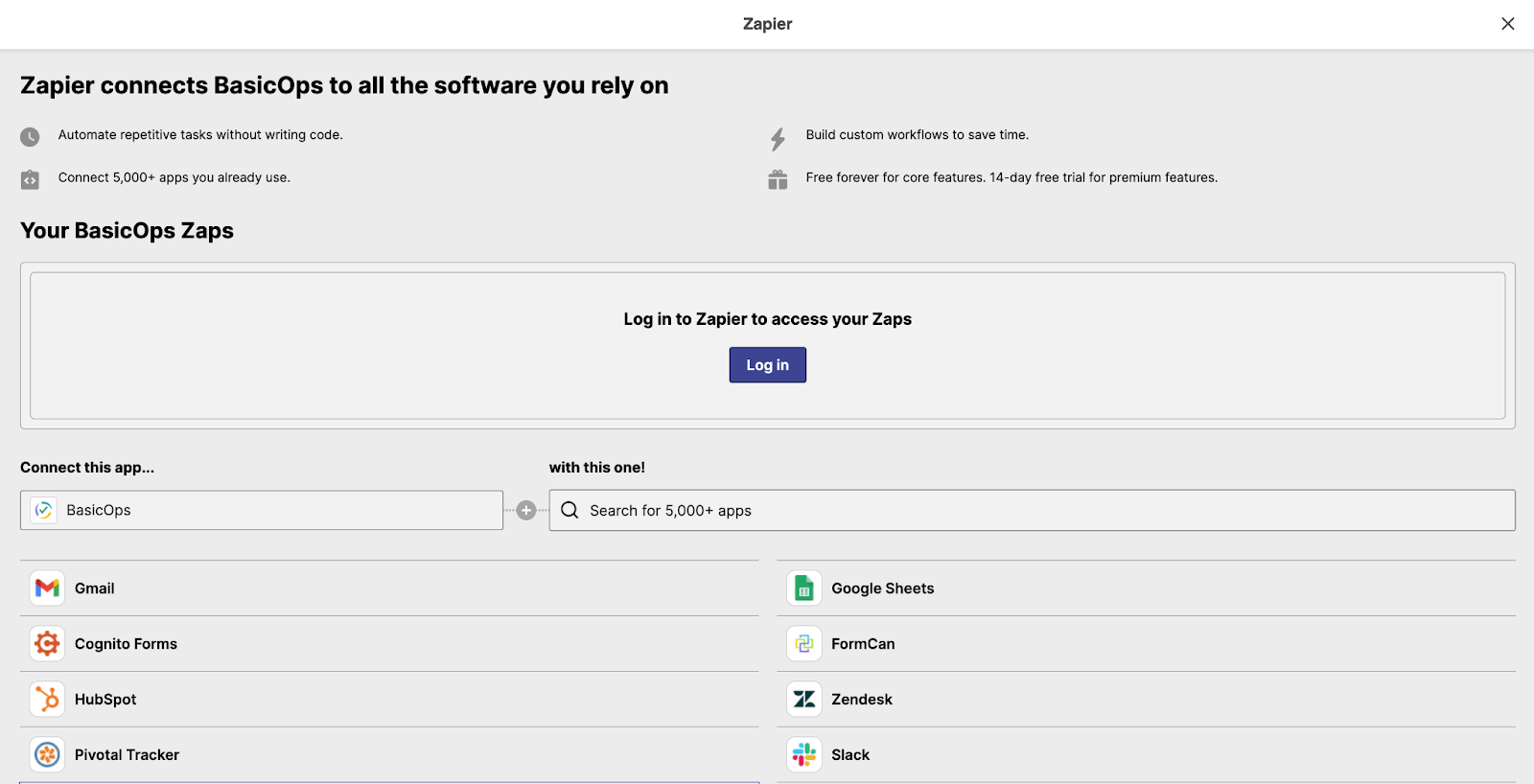The image size is (1534, 784).
Task: Click Log in to Zapier to access text
Action: click(767, 319)
